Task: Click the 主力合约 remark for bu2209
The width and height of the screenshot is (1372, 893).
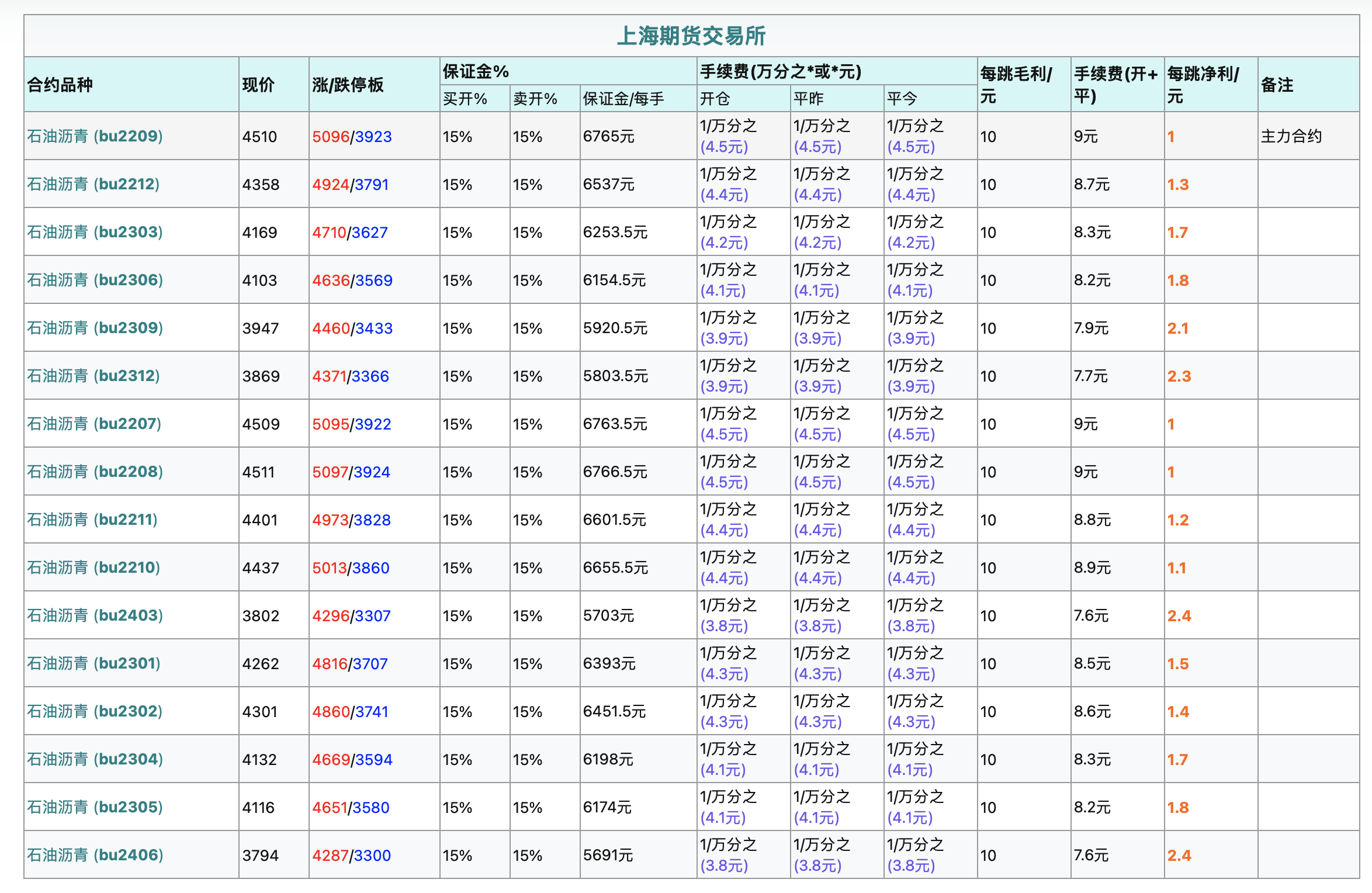Action: pyautogui.click(x=1291, y=136)
